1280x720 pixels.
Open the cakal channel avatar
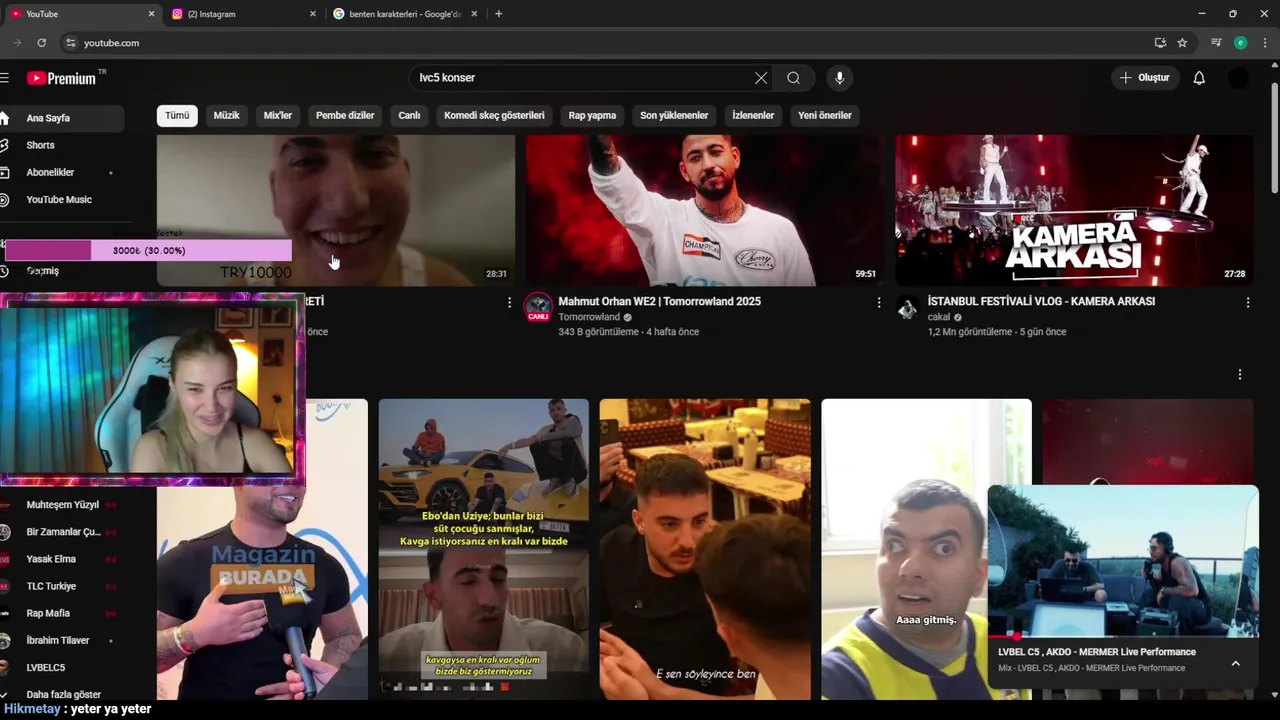coord(907,307)
